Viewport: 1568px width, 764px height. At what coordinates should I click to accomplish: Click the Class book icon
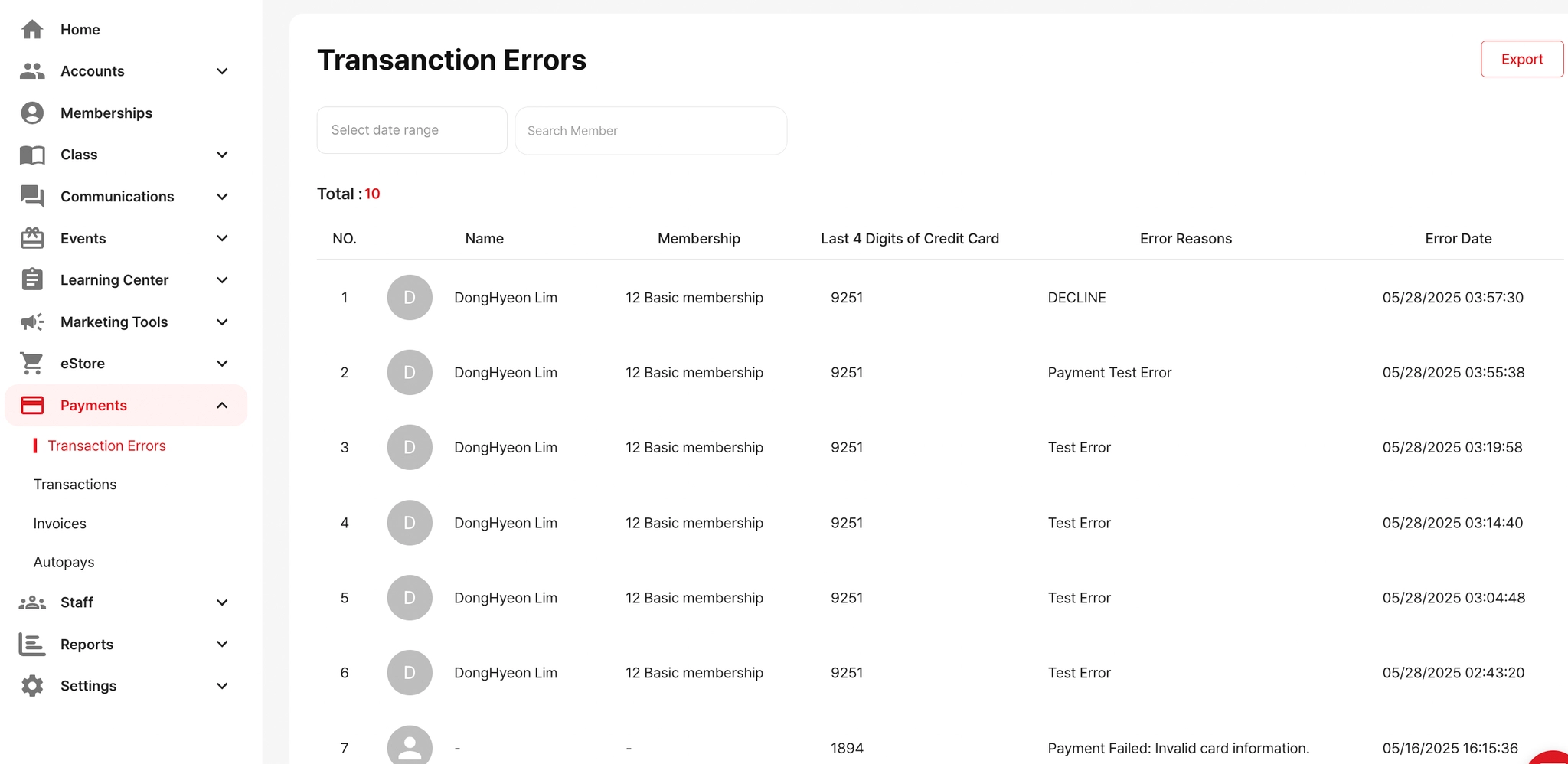pos(32,155)
